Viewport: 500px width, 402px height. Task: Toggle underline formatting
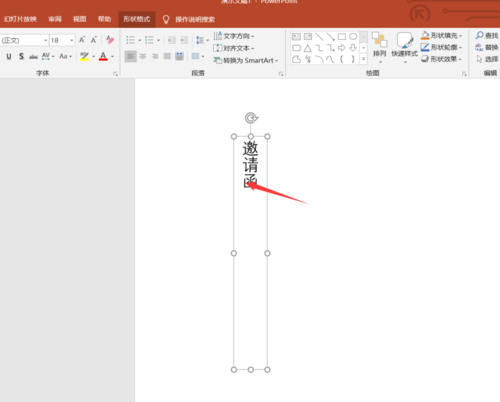[9, 56]
